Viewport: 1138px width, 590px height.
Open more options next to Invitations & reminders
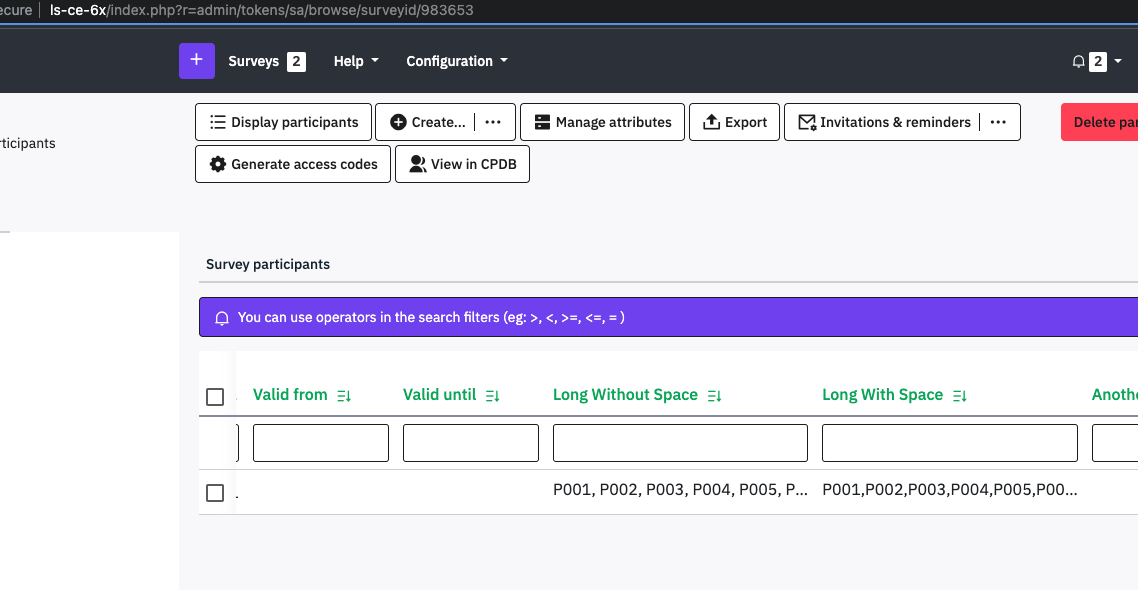[998, 122]
